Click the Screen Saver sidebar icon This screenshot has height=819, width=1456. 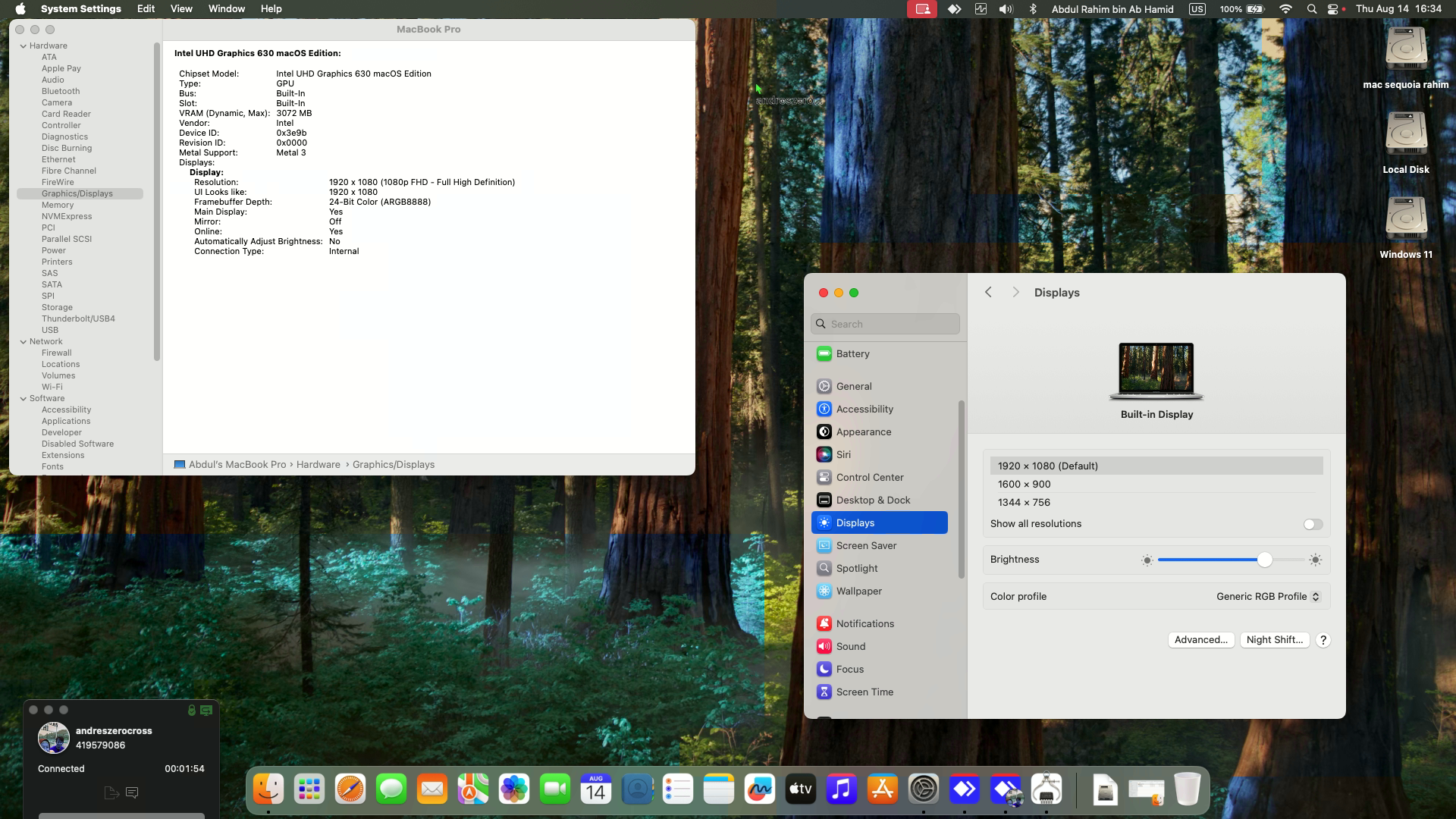coord(824,546)
